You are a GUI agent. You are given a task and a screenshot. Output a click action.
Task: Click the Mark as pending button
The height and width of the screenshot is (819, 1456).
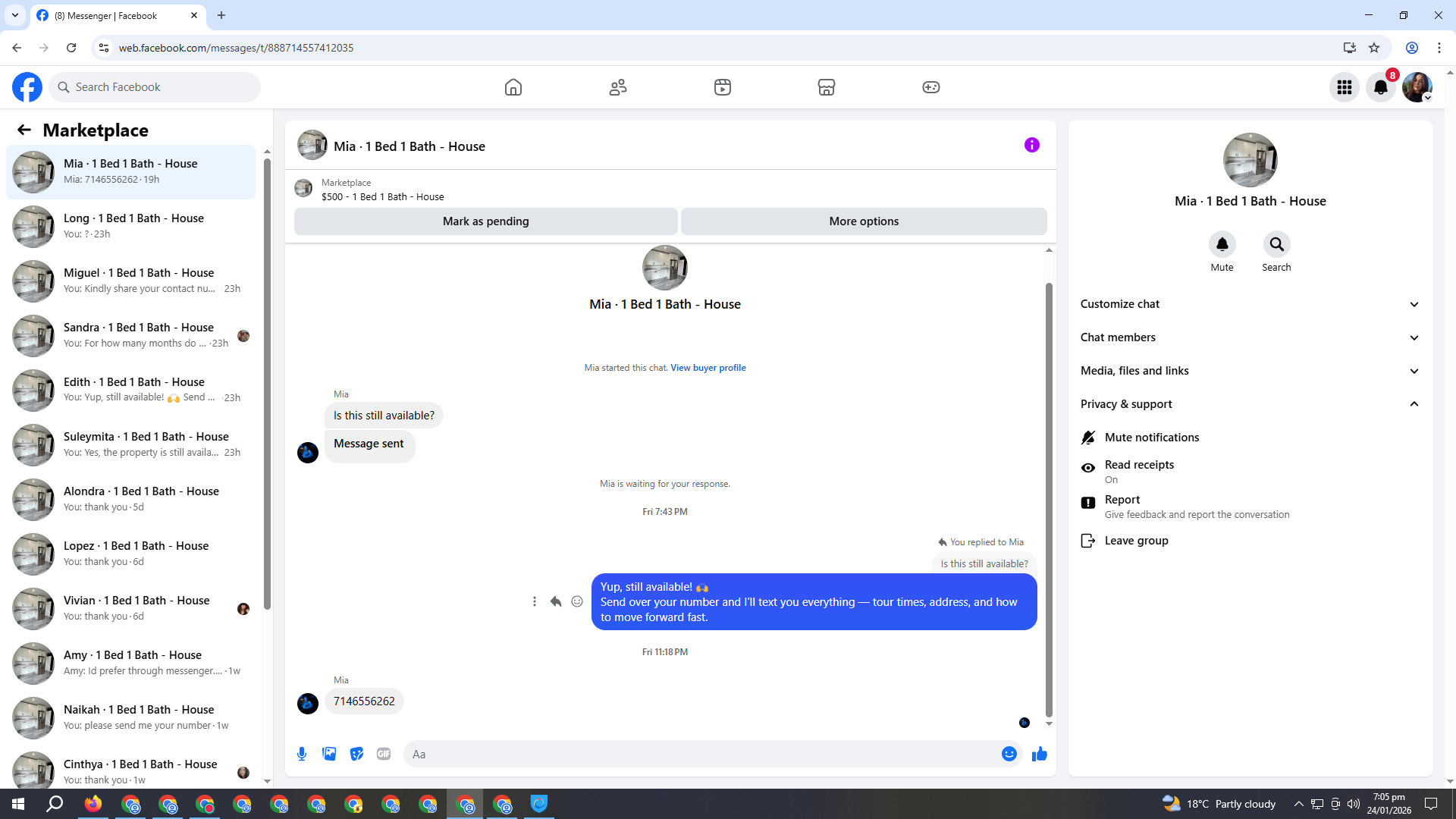[485, 221]
